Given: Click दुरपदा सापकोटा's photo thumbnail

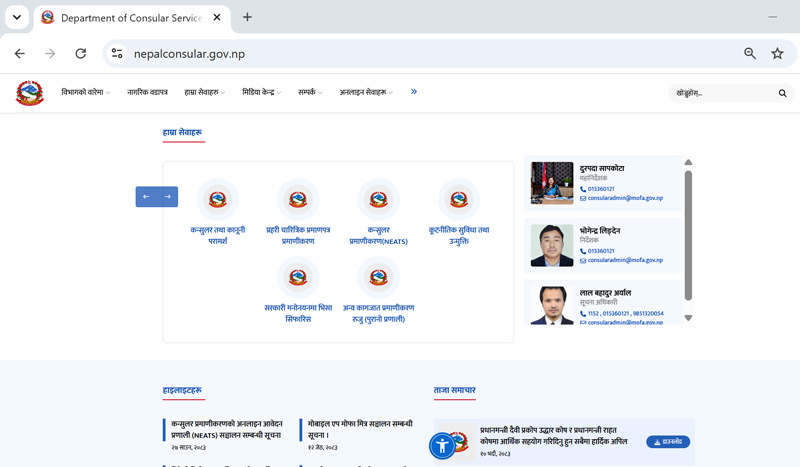Looking at the screenshot, I should (x=552, y=183).
